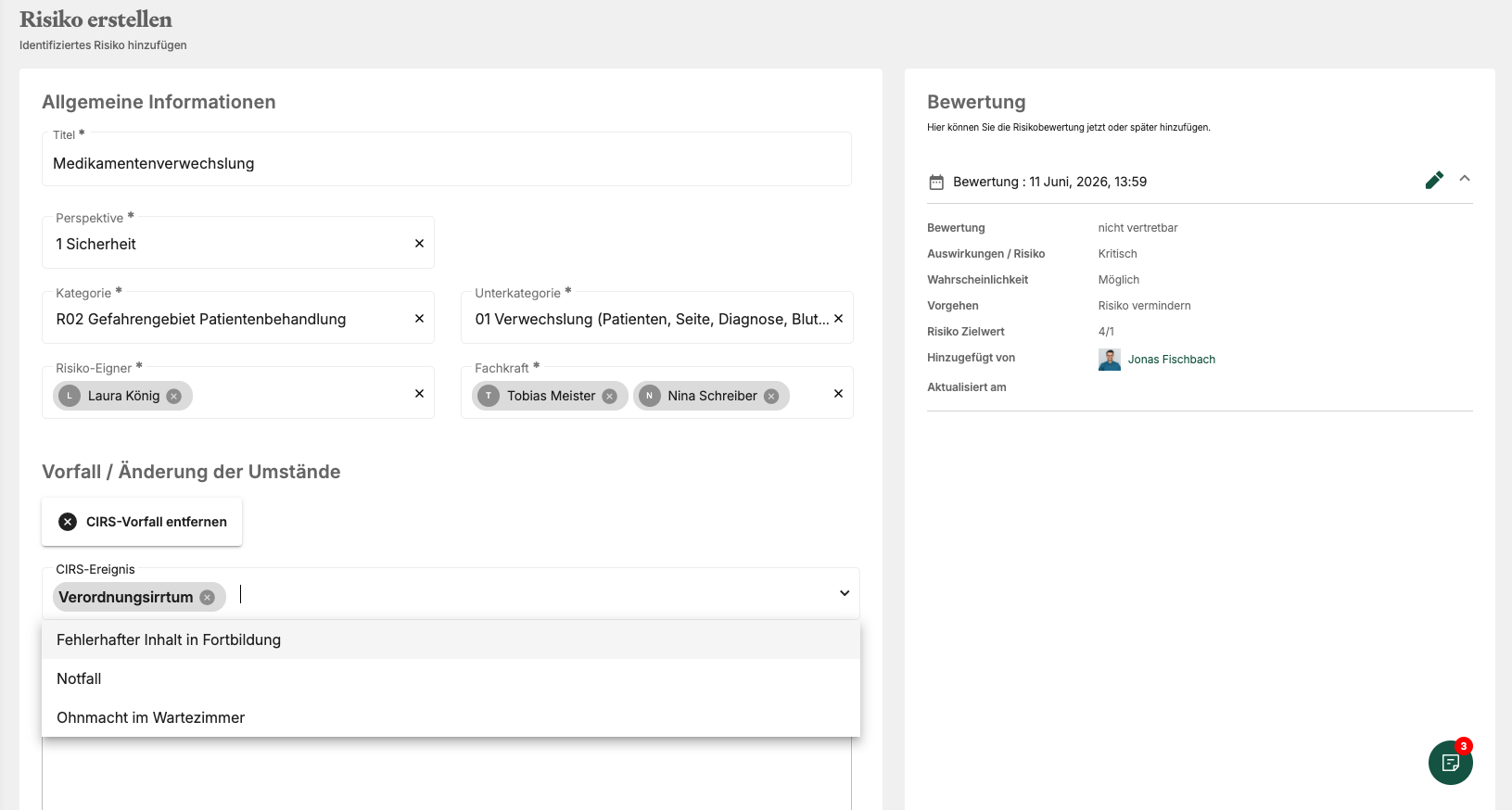Open the chat feedback icon with badge

(x=1451, y=762)
